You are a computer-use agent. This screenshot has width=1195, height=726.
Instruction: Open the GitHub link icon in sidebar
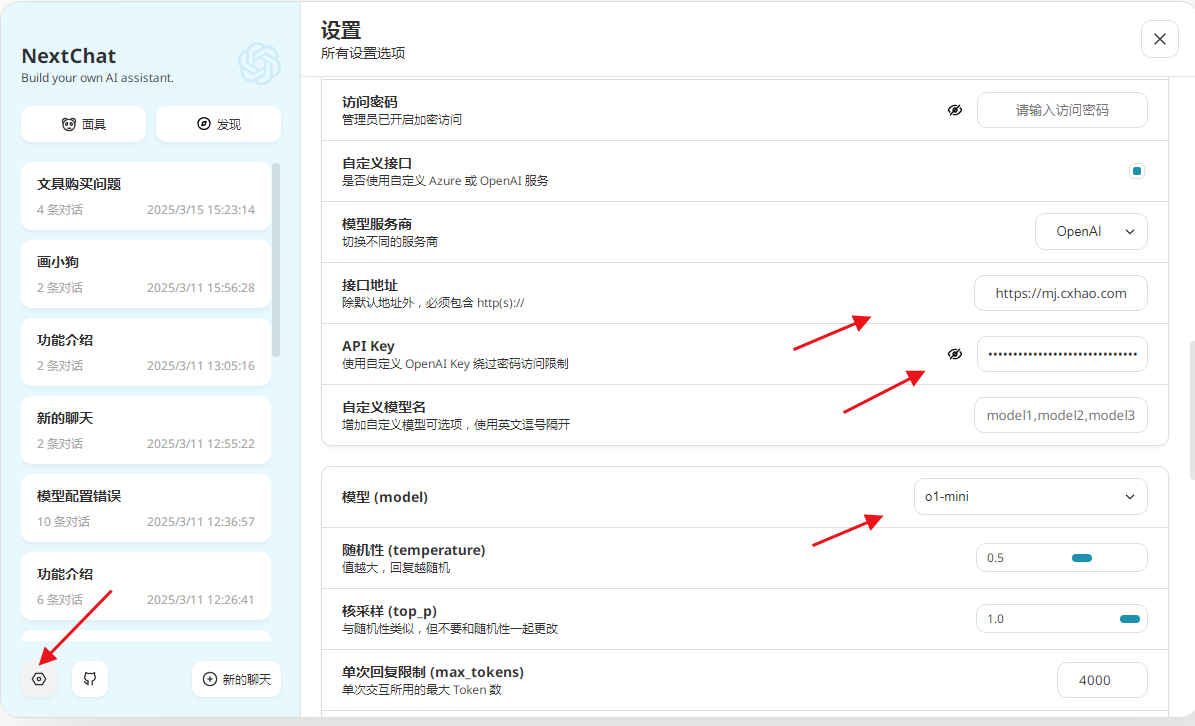[90, 679]
